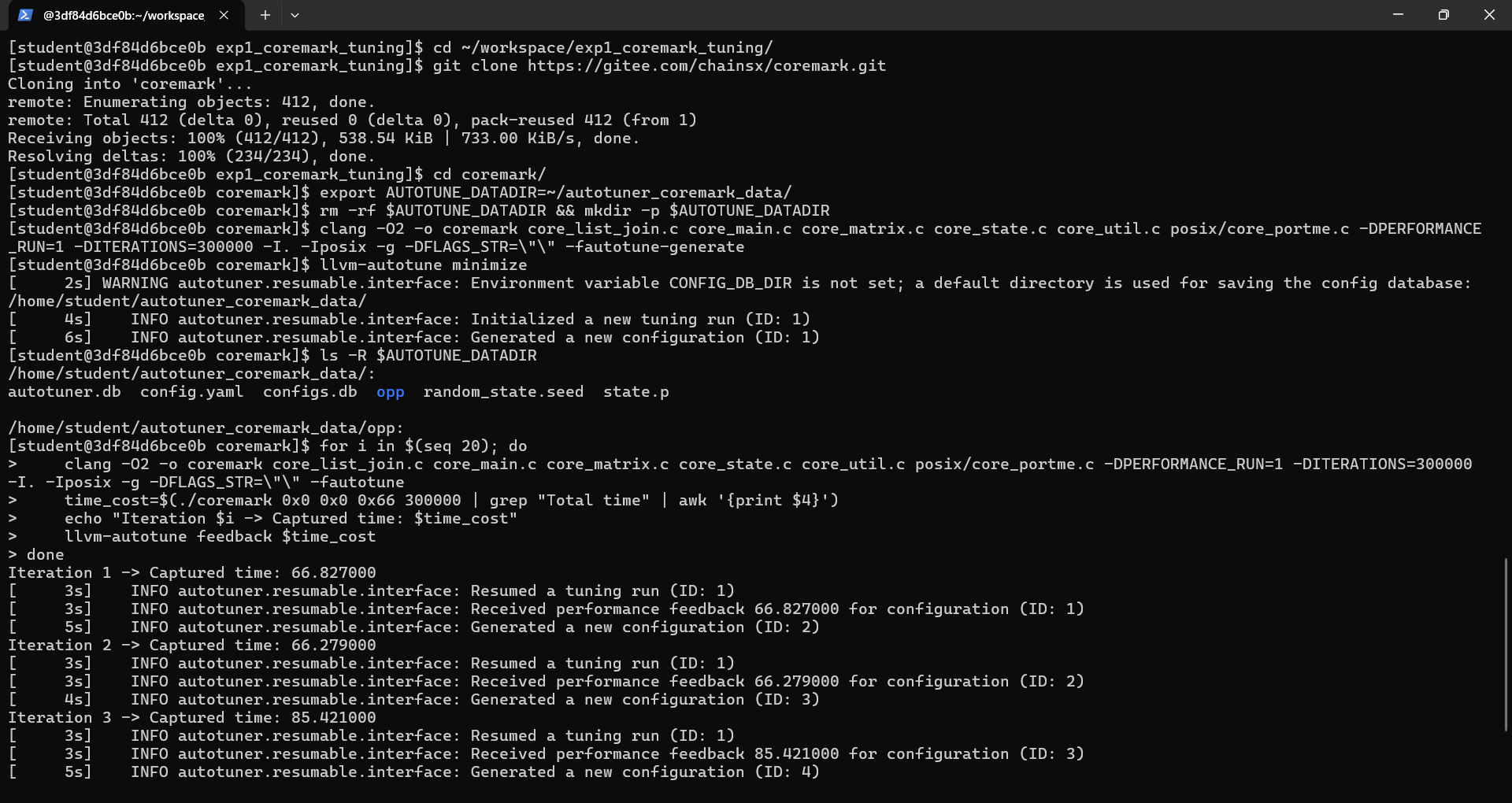1512x803 pixels.
Task: Minimize the terminal window
Action: coord(1398,15)
